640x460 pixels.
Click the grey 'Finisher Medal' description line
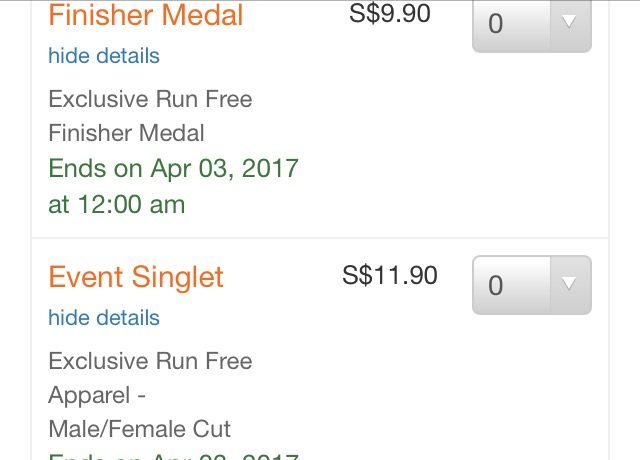126,133
